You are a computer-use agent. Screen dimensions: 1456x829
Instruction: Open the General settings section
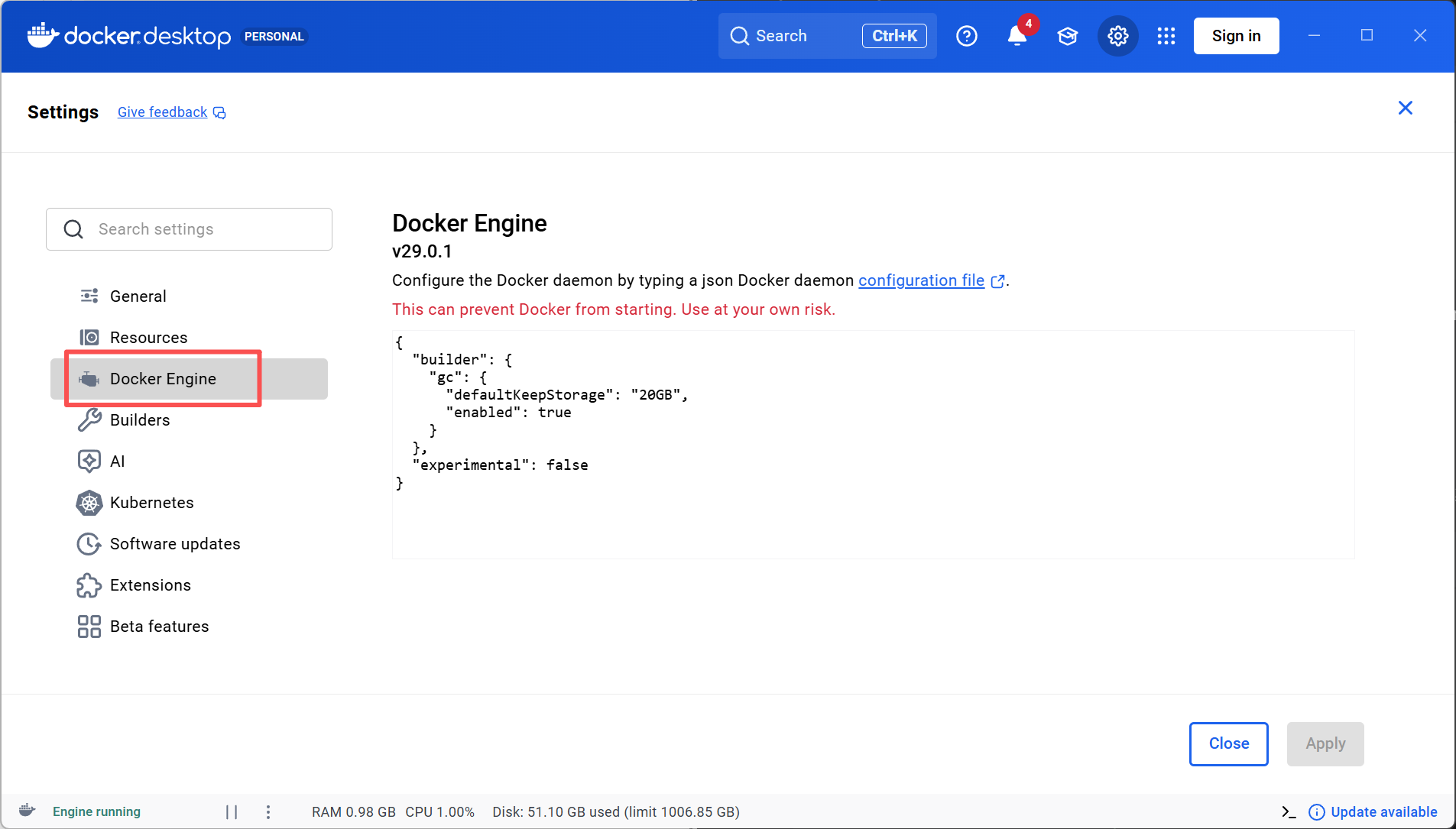190,296
